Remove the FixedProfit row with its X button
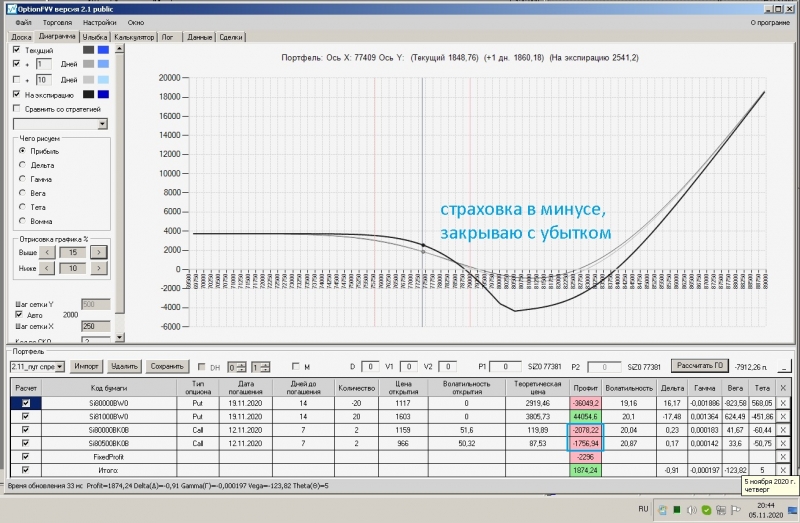Image resolution: width=800 pixels, height=523 pixels. pyautogui.click(x=783, y=457)
